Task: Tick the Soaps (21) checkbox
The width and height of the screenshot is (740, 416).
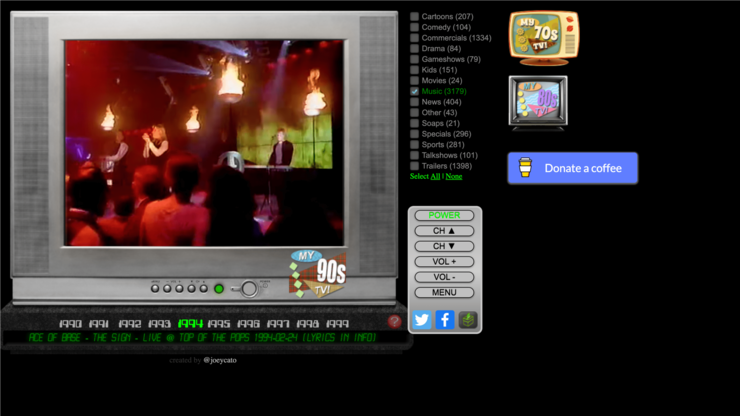Action: (x=414, y=123)
